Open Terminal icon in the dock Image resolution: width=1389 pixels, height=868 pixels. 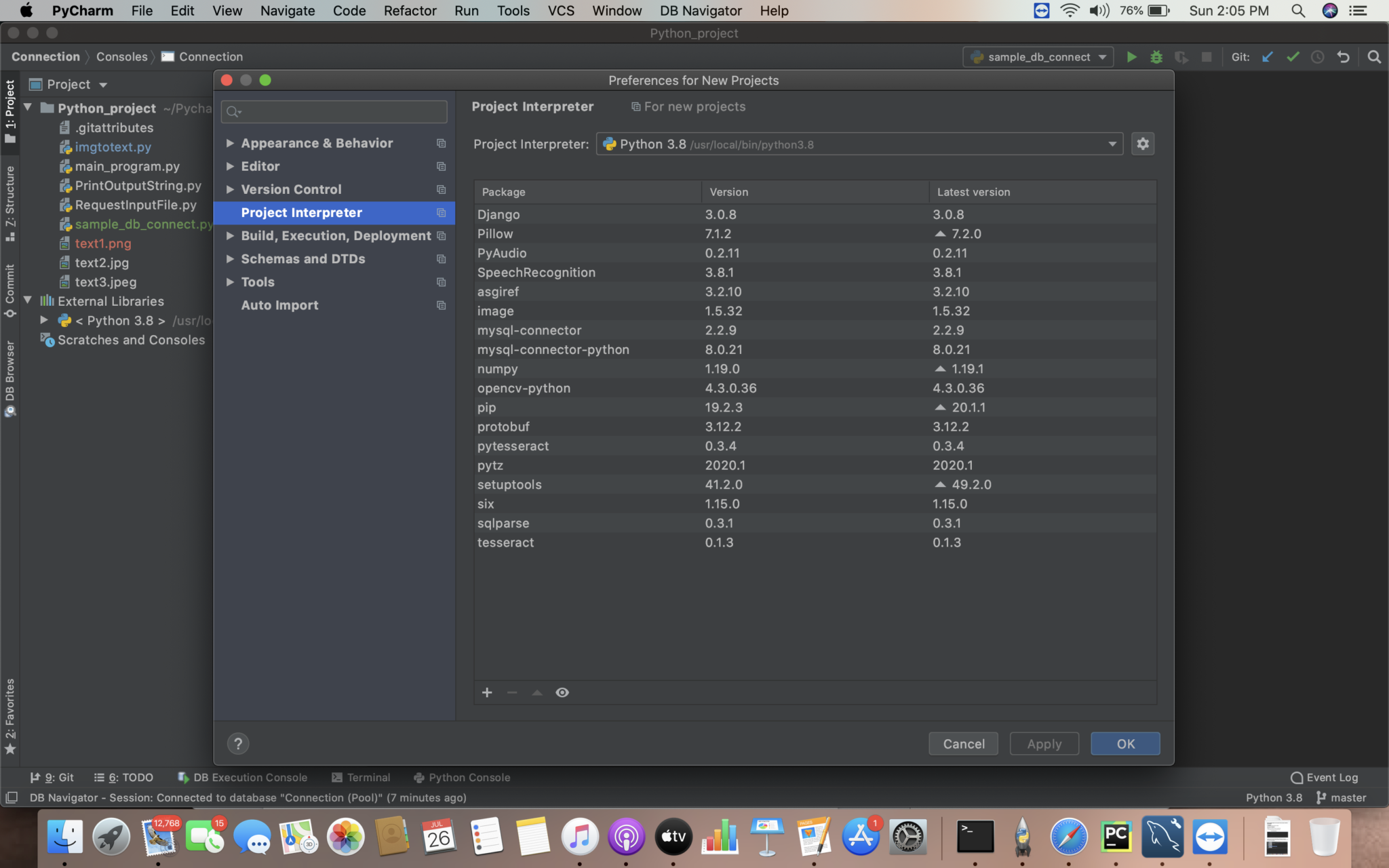pos(975,837)
